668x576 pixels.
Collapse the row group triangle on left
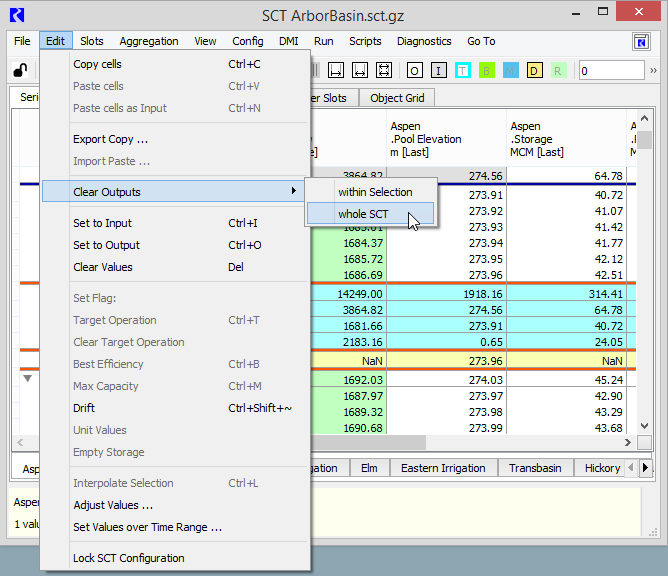tap(27, 379)
